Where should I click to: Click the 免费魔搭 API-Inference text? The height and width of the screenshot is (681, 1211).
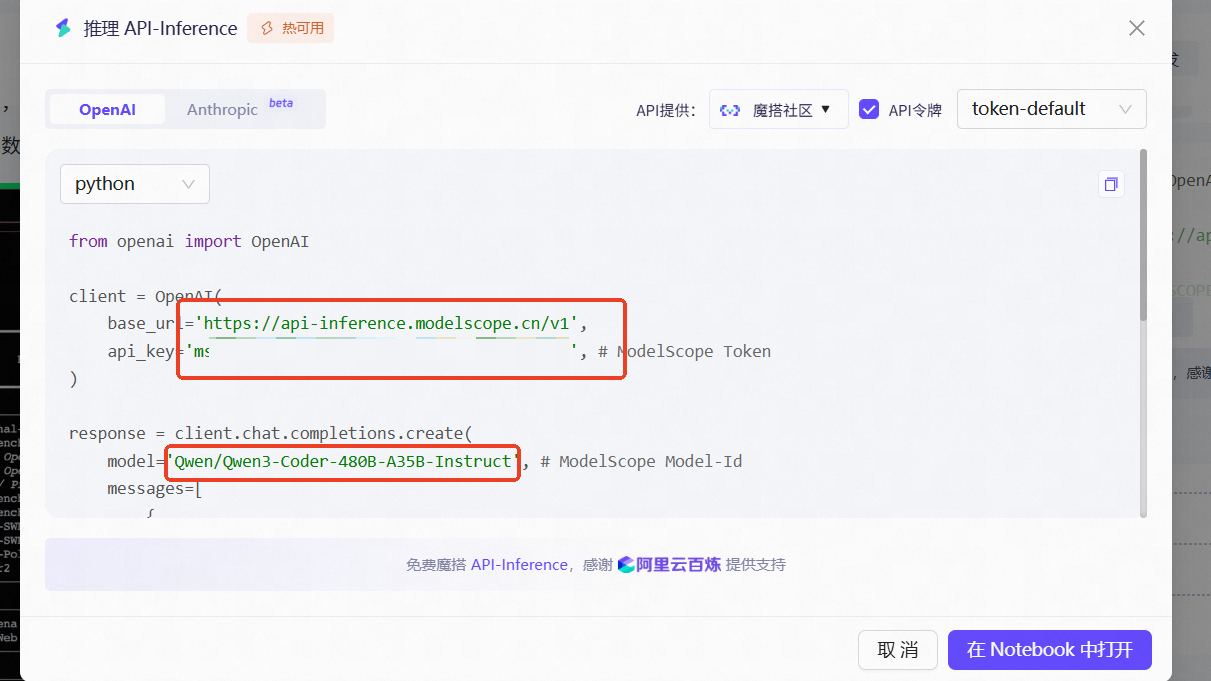pos(487,565)
